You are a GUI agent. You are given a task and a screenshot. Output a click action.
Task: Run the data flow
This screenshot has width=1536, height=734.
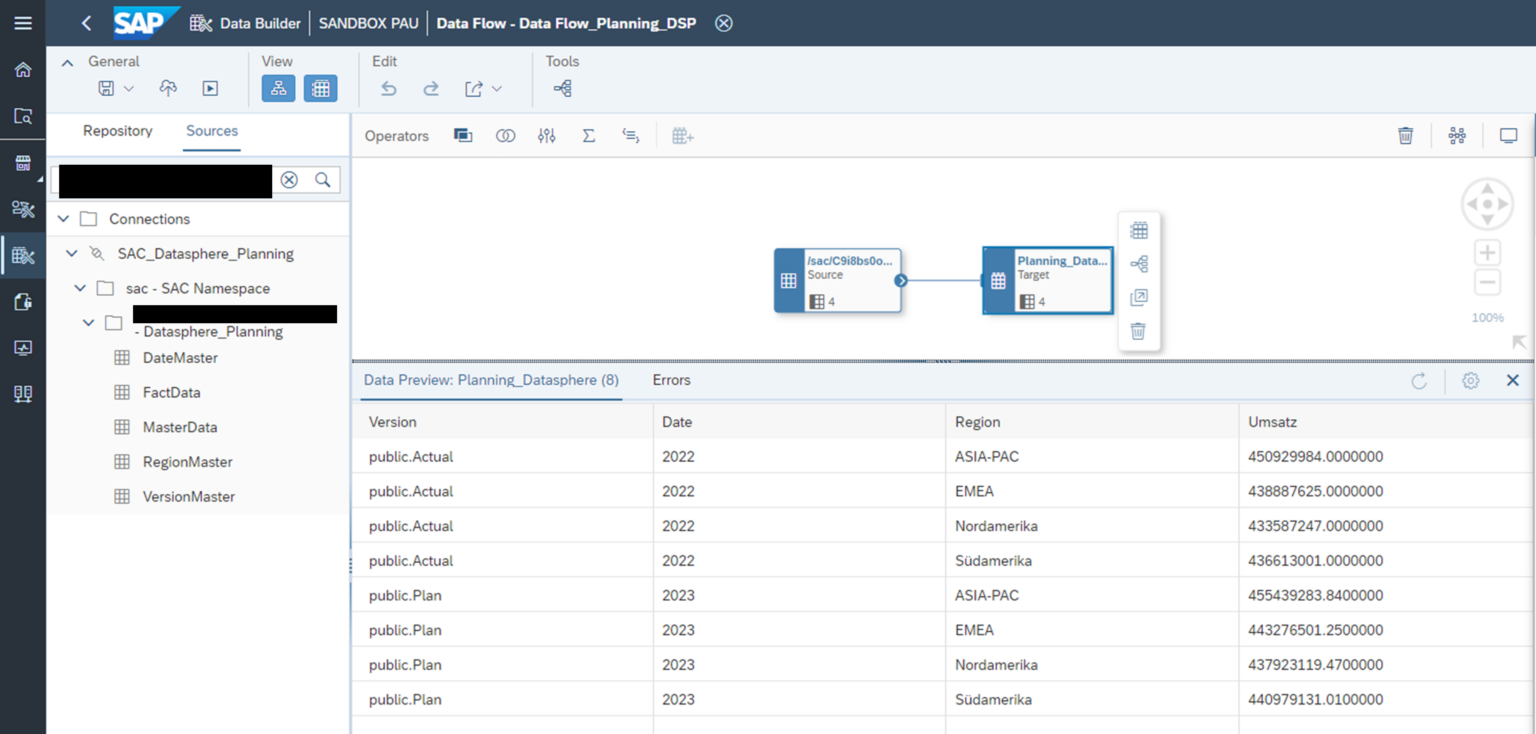click(210, 88)
